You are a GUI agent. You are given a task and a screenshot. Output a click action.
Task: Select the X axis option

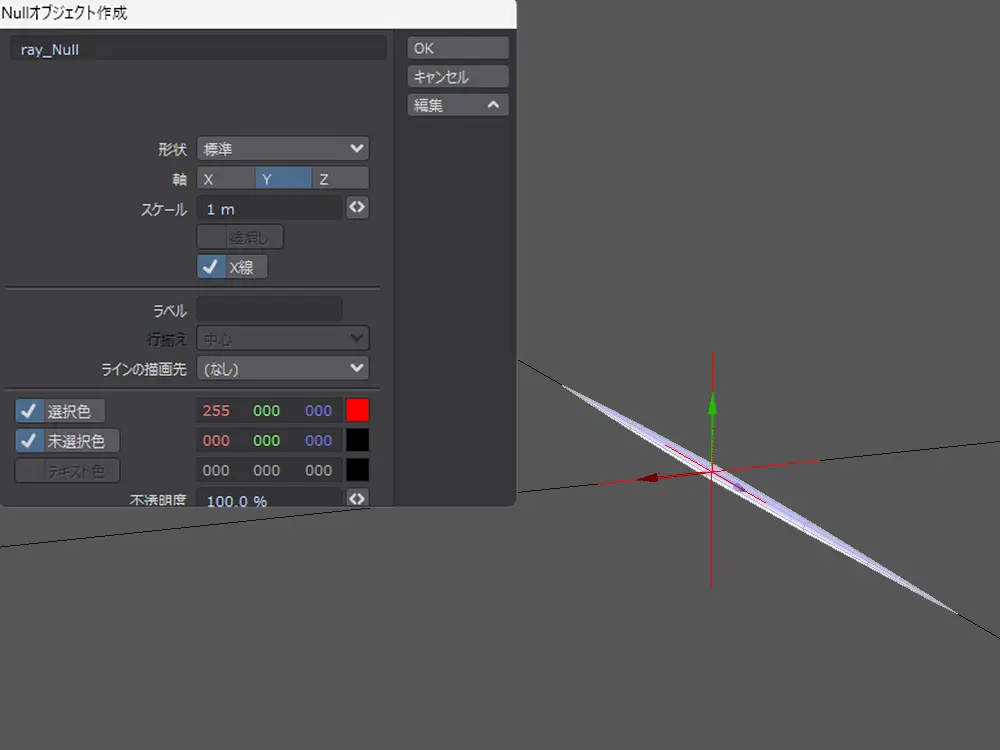click(x=225, y=179)
